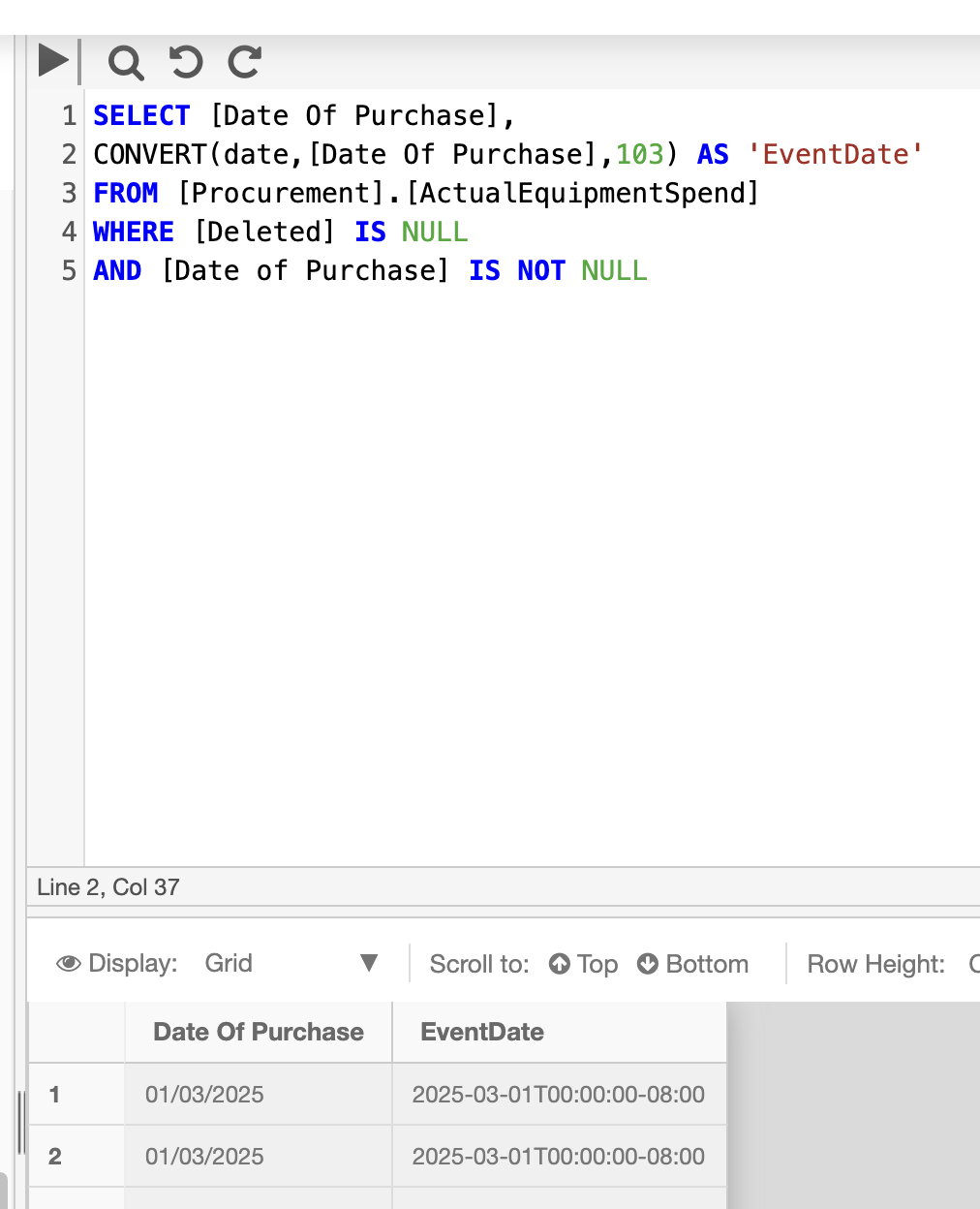Click 01/03/2025 cell in row 1

(259, 1094)
